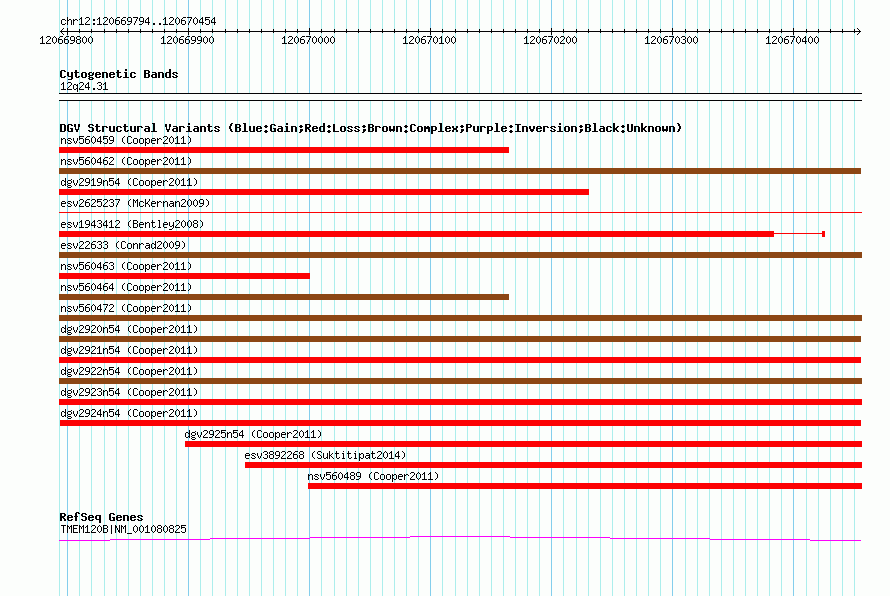Select the red nsv560489 variant bar
Screen dimensions: 890x596
585,486
